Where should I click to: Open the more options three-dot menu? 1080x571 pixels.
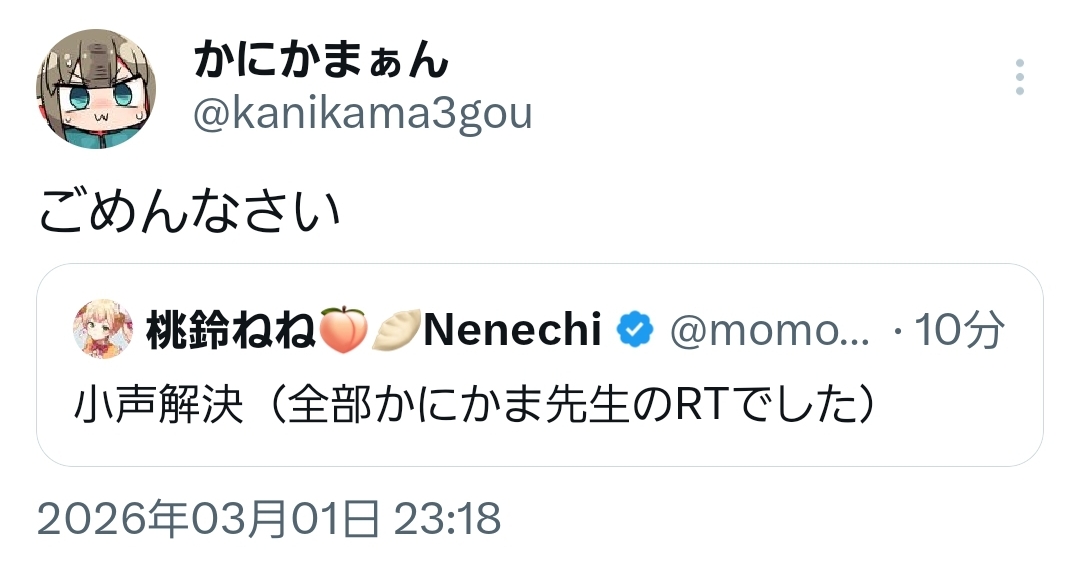click(x=1019, y=77)
